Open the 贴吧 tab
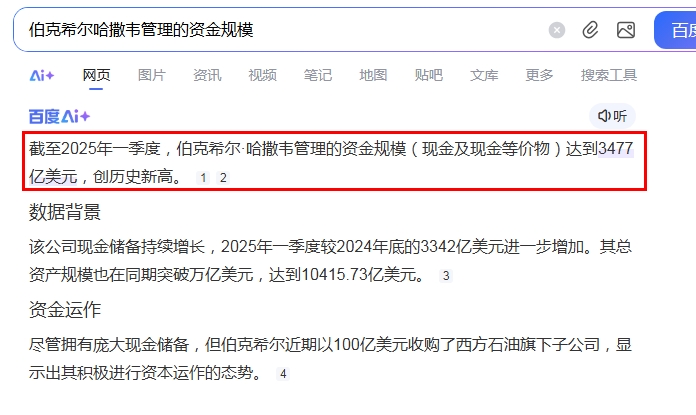The width and height of the screenshot is (696, 415). [429, 75]
